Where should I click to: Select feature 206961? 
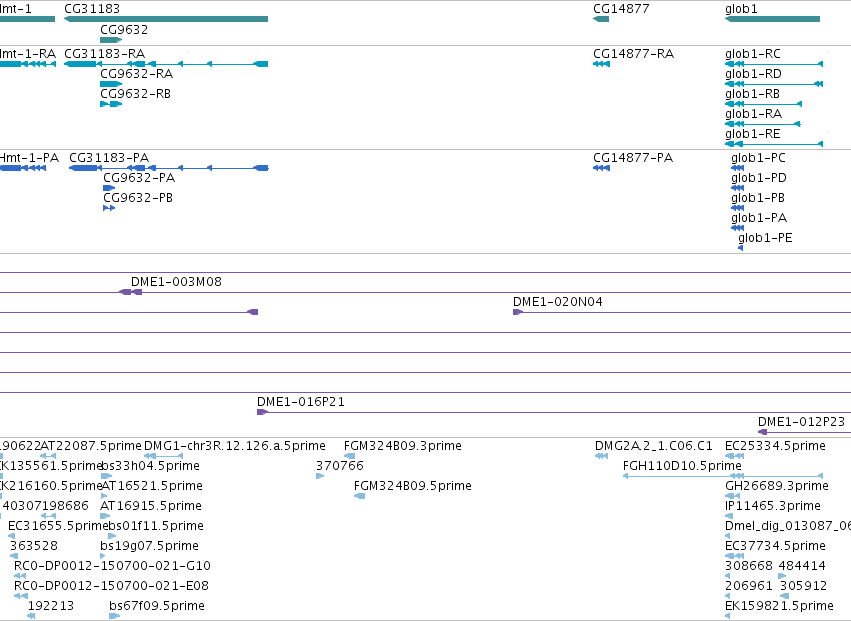(728, 597)
